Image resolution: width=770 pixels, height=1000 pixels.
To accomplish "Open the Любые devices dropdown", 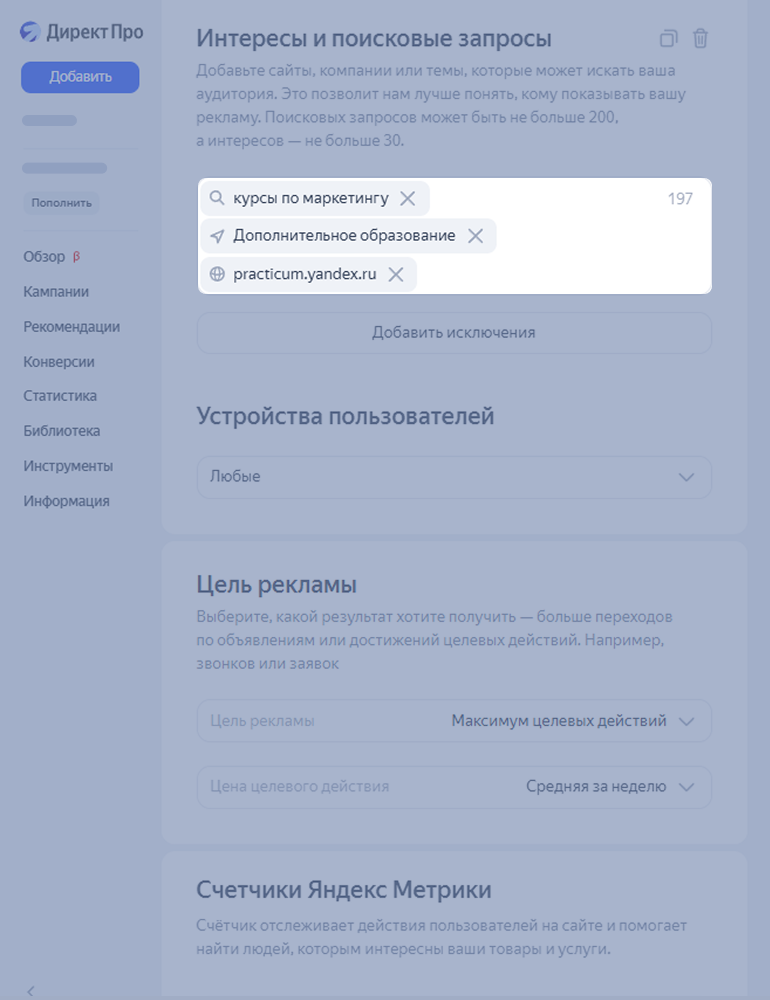I will coord(454,477).
